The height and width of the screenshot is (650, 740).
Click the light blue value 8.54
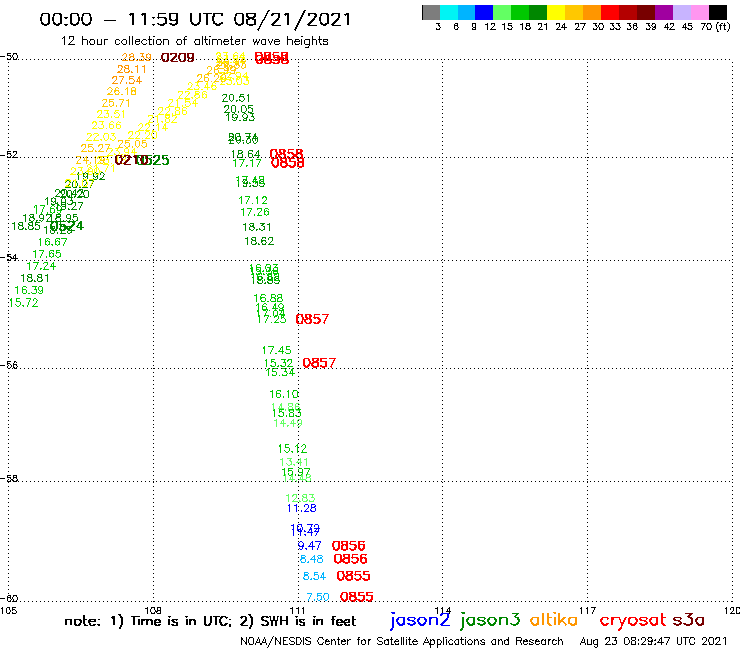[x=314, y=576]
